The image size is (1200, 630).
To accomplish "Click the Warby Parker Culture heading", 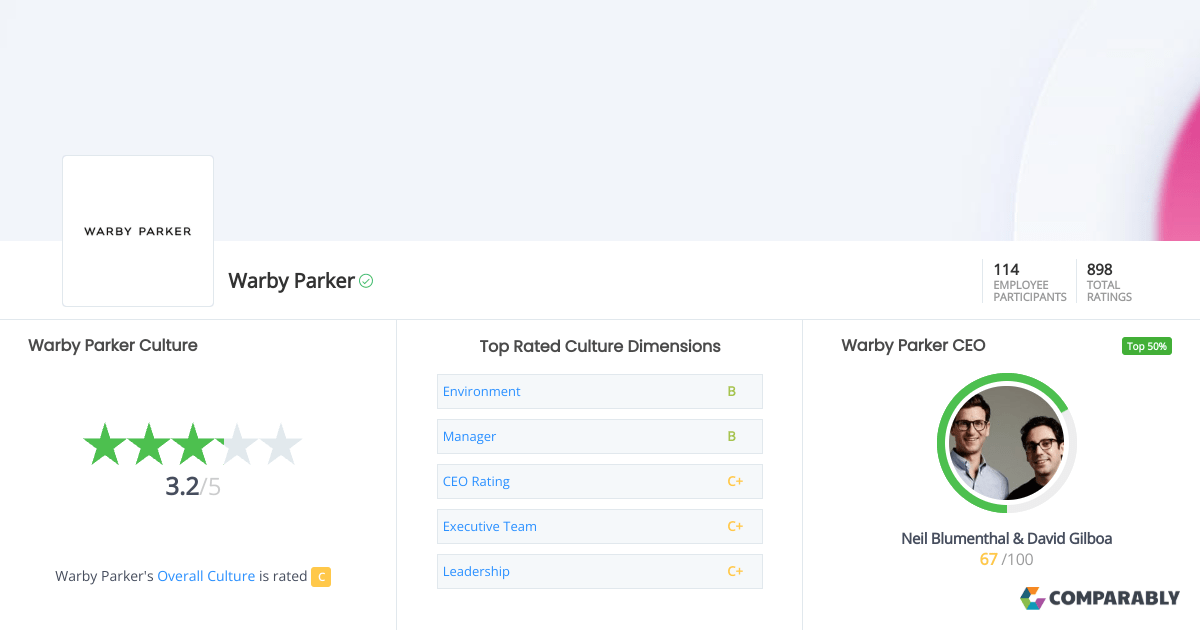I will (113, 345).
